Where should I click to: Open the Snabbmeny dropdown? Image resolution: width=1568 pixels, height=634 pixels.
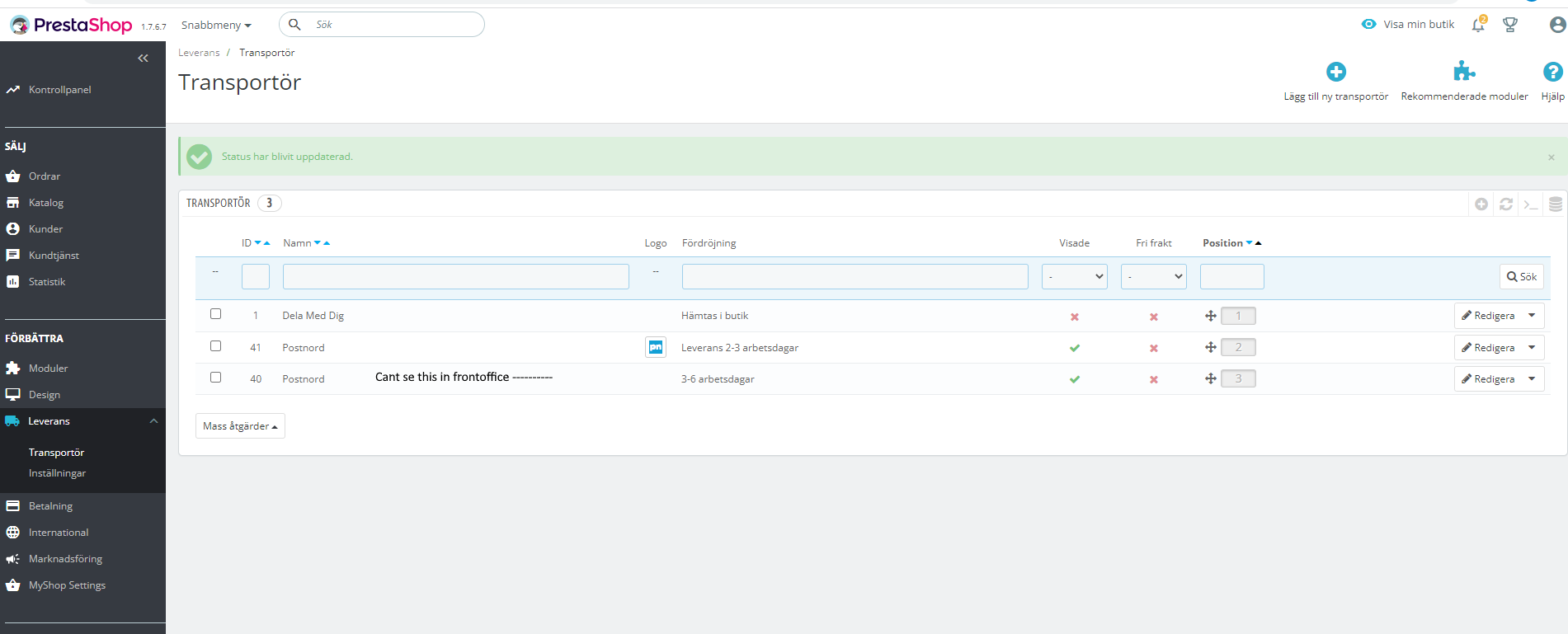click(216, 26)
